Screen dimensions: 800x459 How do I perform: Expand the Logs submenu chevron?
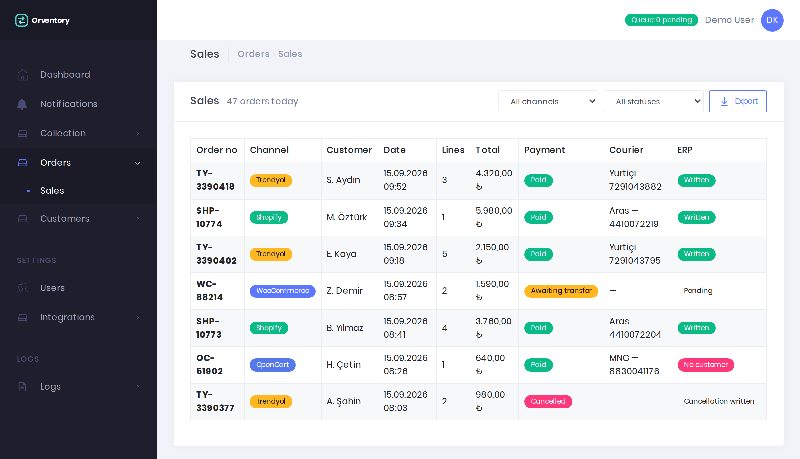click(138, 387)
